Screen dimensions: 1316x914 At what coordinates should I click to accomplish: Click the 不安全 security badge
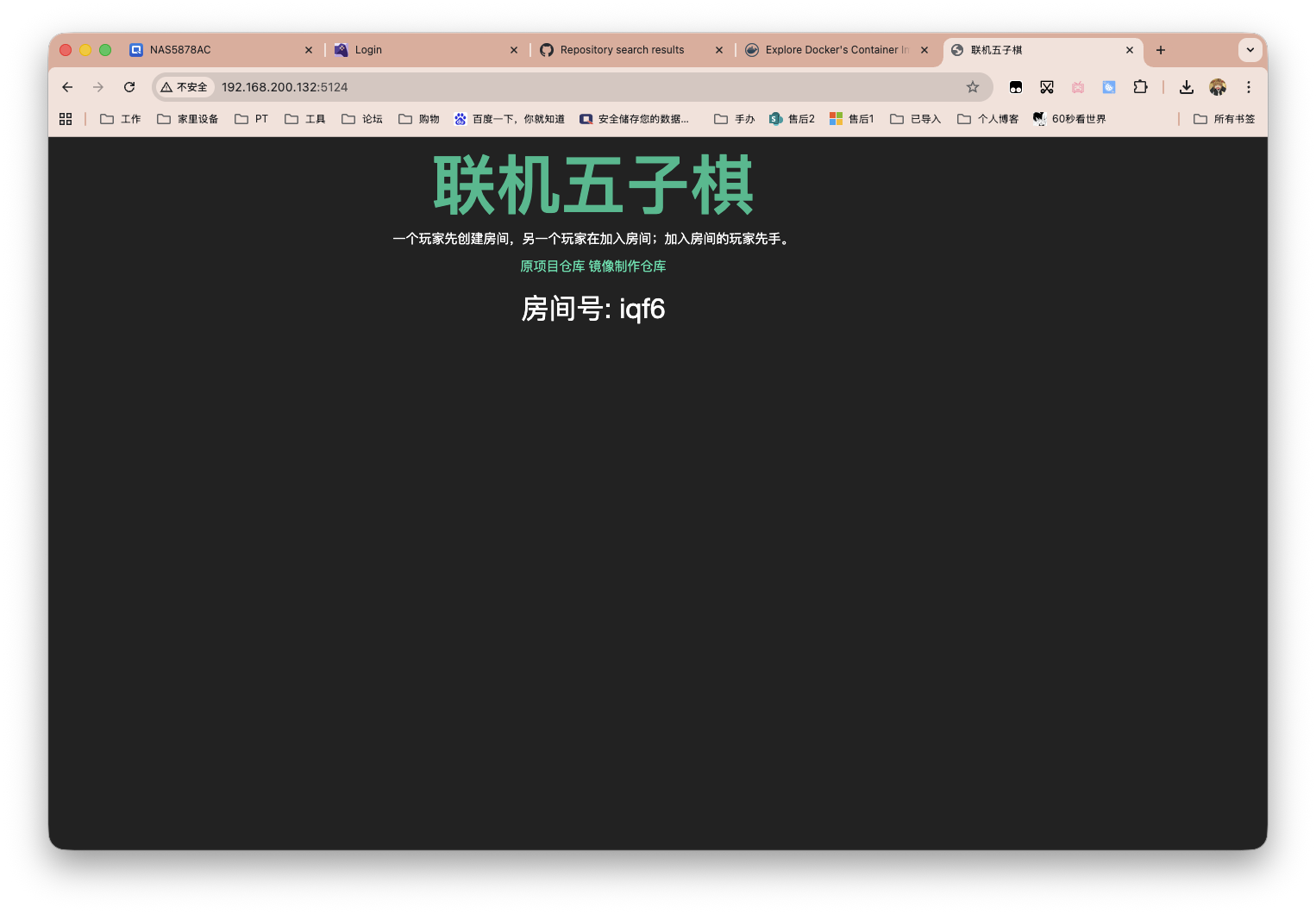(184, 87)
